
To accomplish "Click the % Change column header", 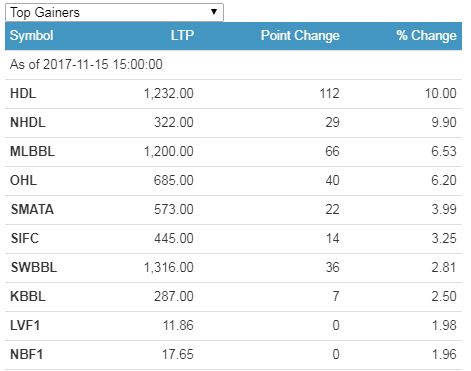I will [426, 35].
